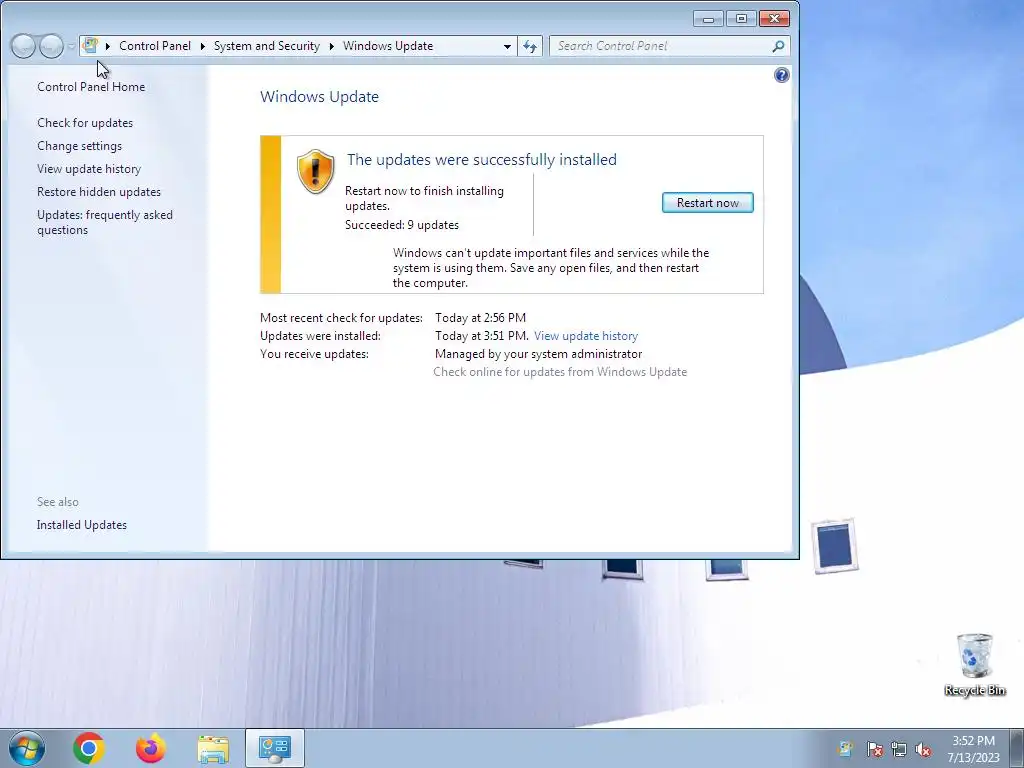
Task: Open Help via blue question mark icon
Action: [x=782, y=75]
